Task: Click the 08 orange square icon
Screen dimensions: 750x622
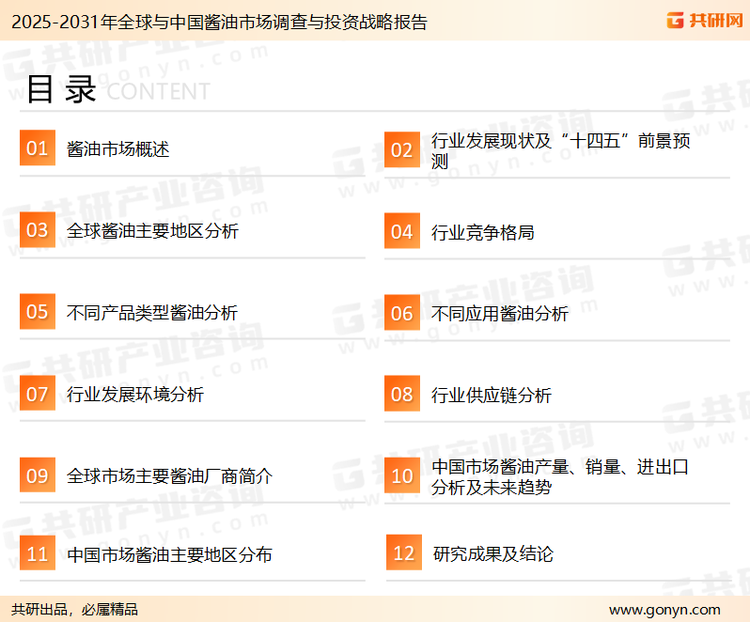Action: 401,394
